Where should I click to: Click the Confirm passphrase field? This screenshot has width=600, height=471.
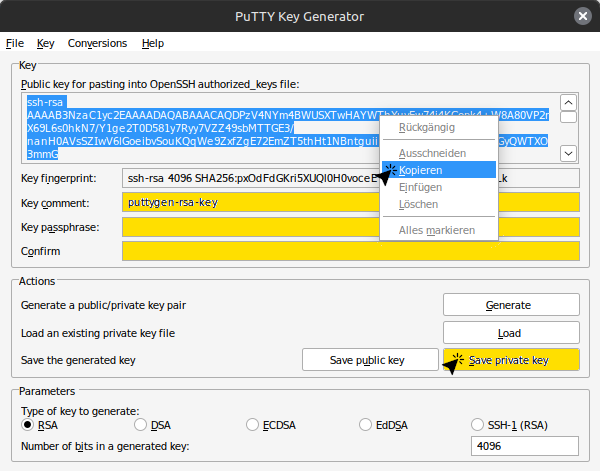coord(350,250)
